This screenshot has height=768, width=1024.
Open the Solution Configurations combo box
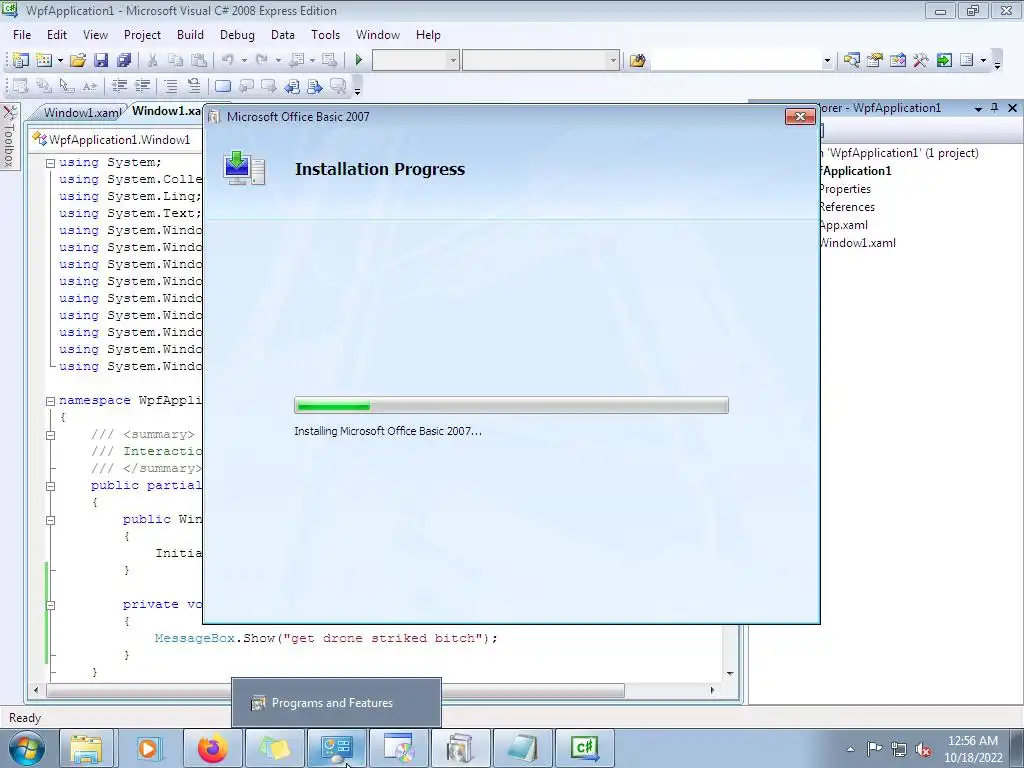click(x=415, y=61)
